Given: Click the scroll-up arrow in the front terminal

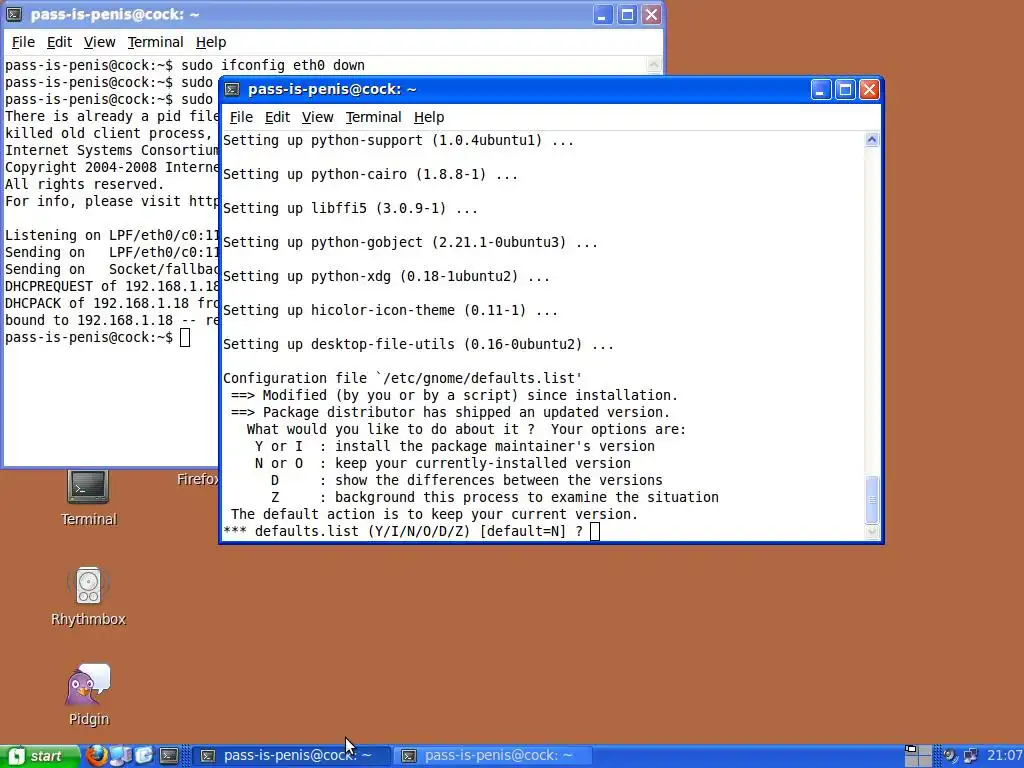Looking at the screenshot, I should click(872, 139).
